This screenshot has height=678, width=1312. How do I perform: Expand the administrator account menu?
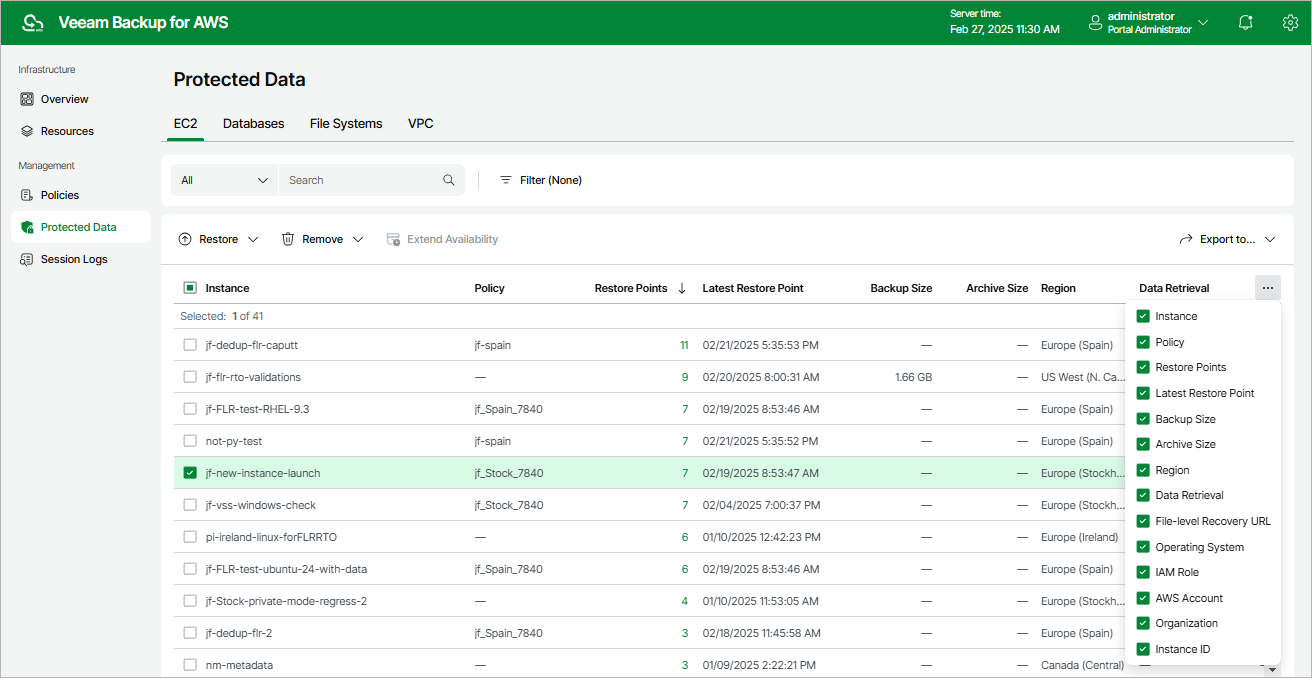tap(1148, 22)
